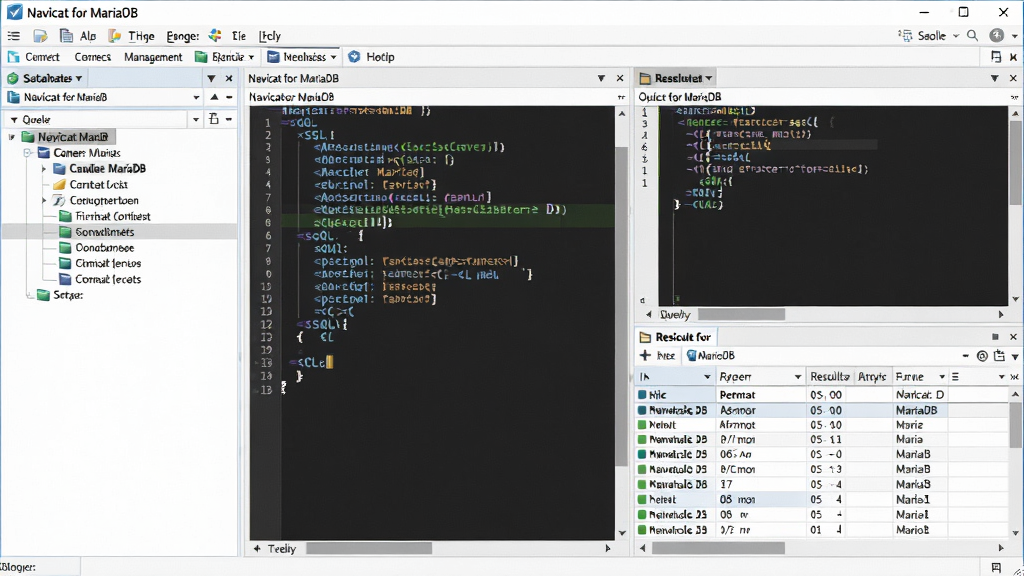
Task: Click the circular target icon in result toolbar
Action: [982, 356]
